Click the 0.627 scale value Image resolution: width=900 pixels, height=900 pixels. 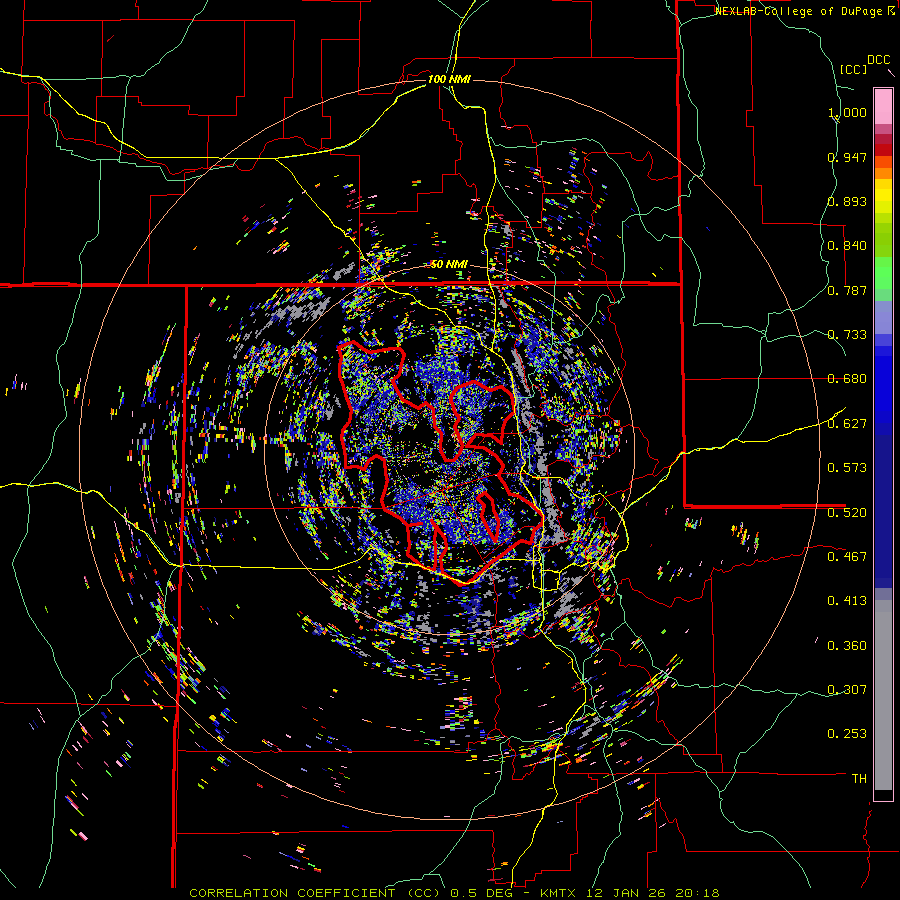[x=847, y=424]
